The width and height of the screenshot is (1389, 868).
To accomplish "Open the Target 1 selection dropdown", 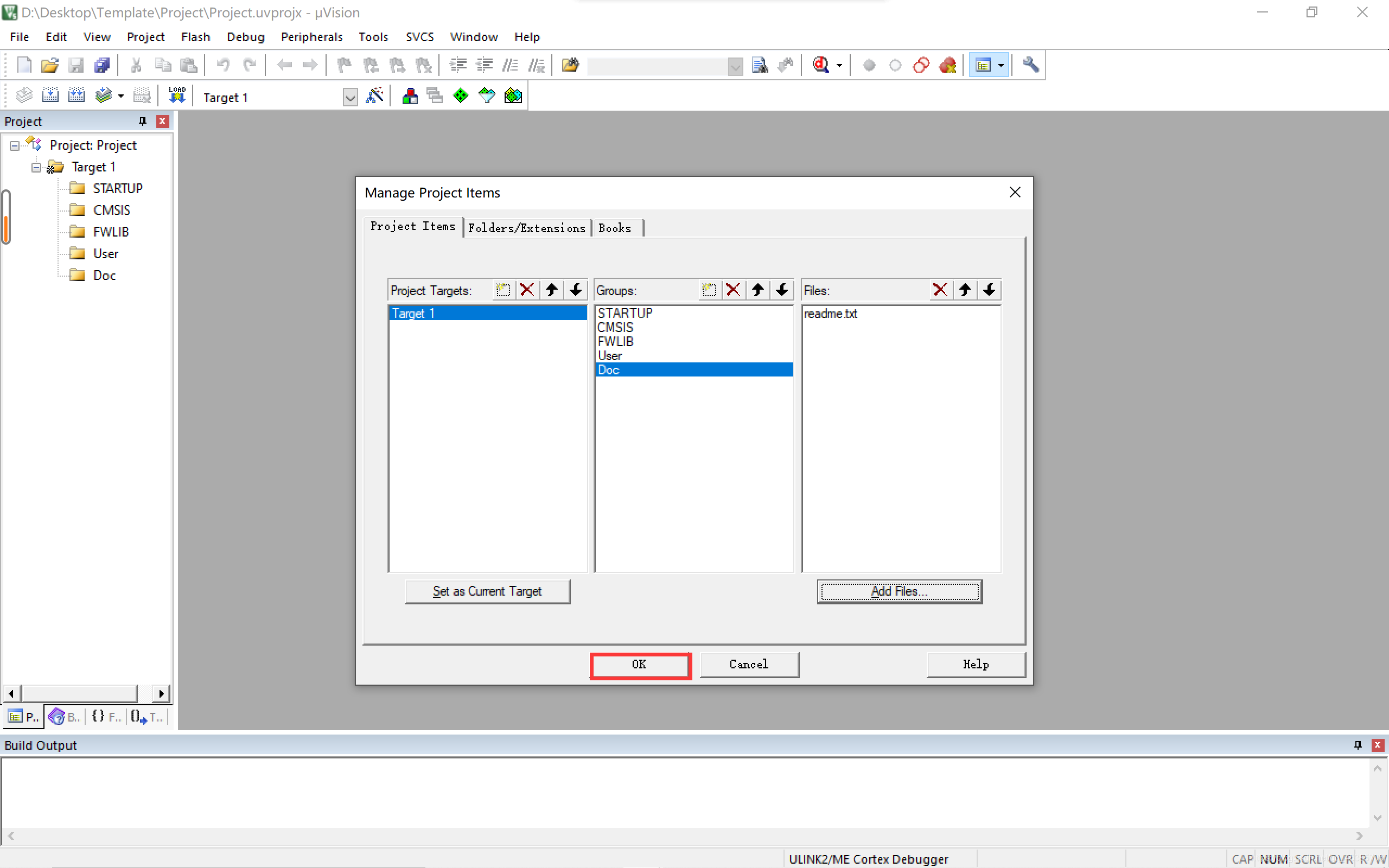I will (350, 97).
